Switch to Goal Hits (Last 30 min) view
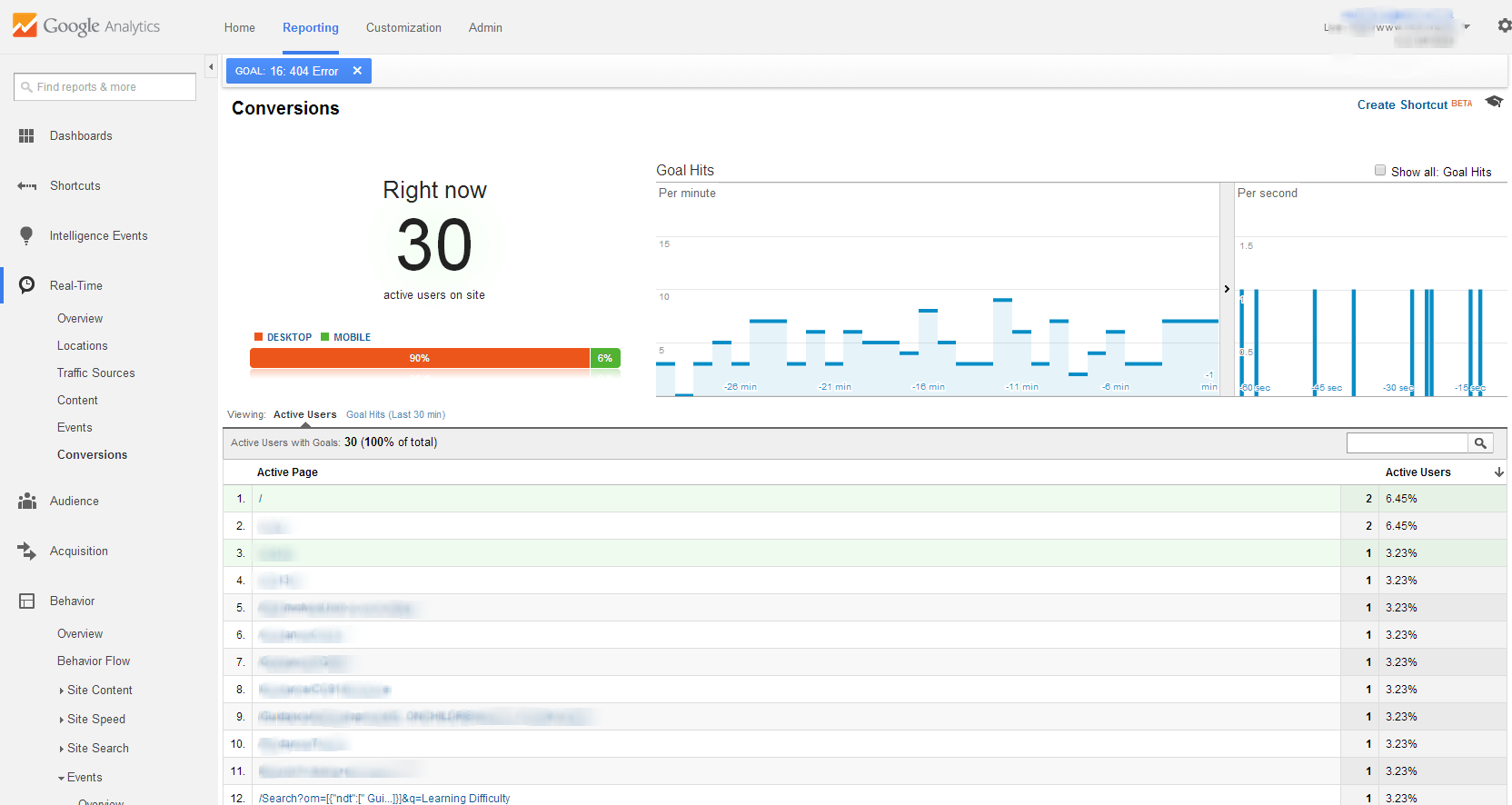 pos(395,415)
